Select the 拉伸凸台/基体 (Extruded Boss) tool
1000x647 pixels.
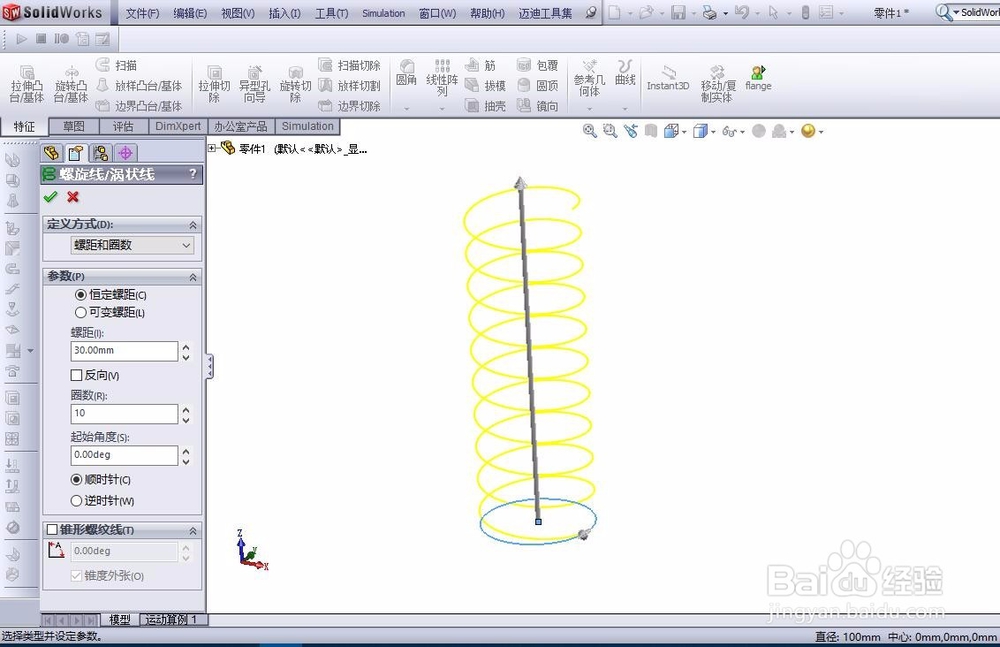tap(25, 82)
